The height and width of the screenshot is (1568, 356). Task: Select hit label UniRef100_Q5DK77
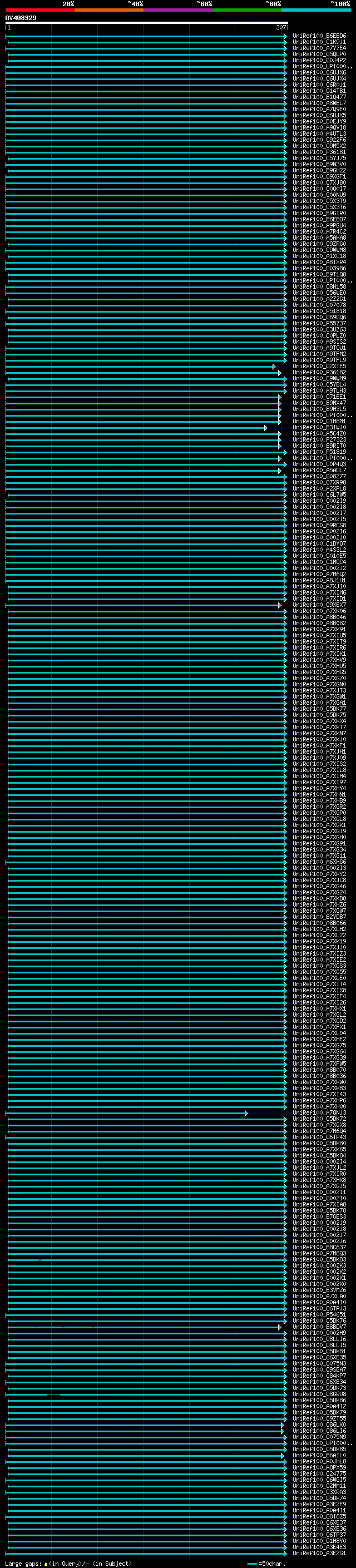pos(319,709)
